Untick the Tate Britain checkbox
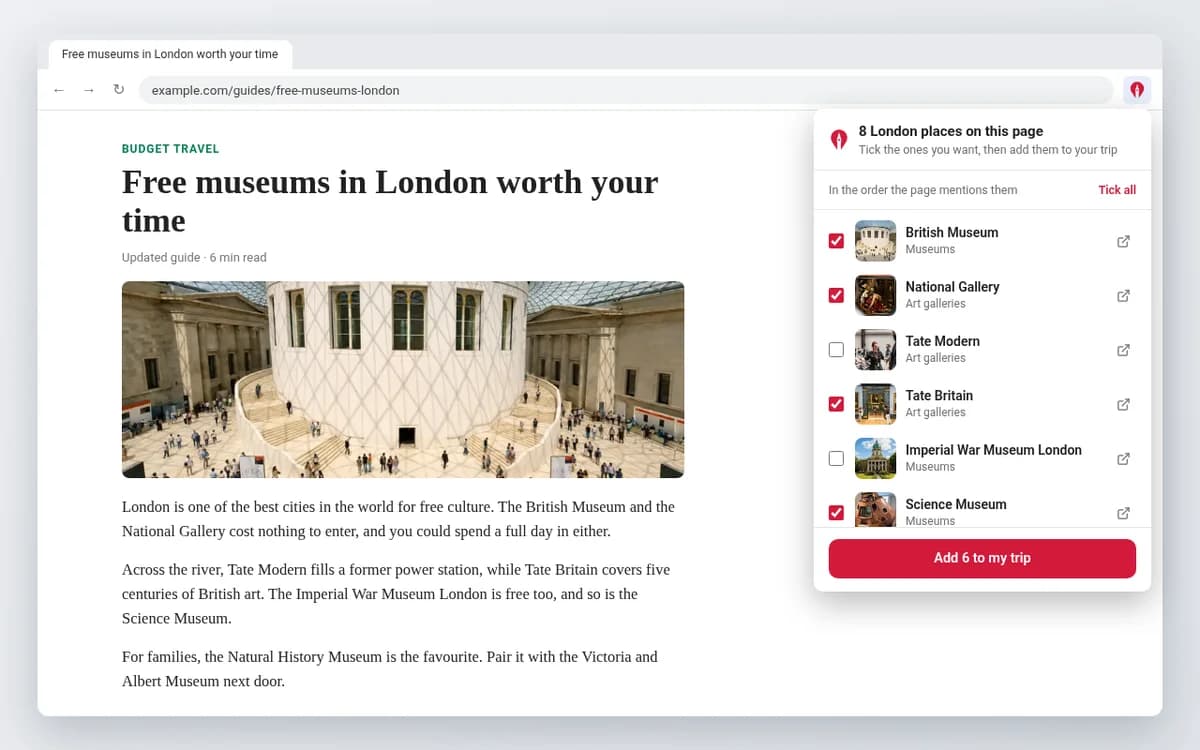 pyautogui.click(x=836, y=404)
